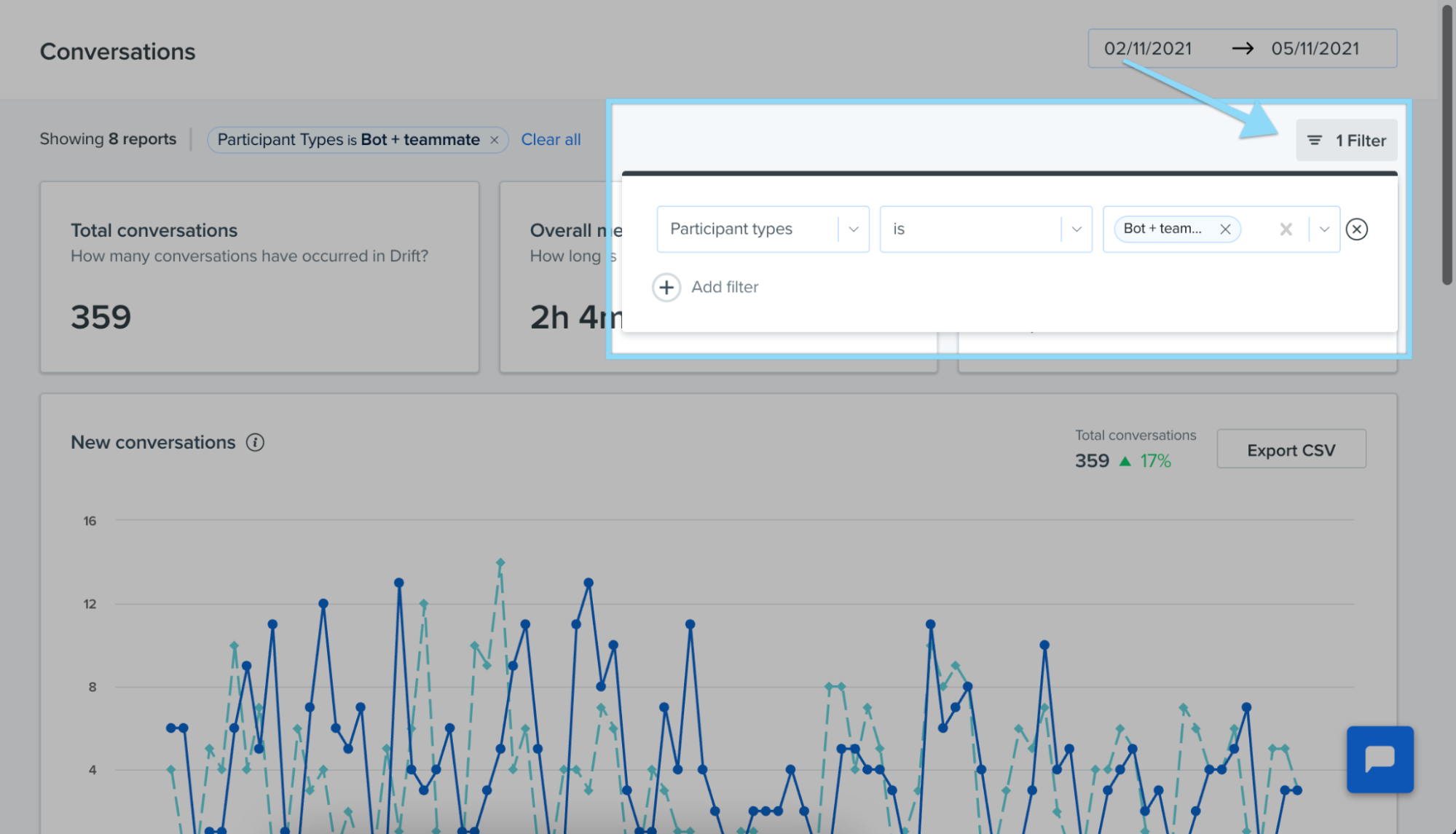Open the 'is' operator dropdown
Screen dimensions: 1456x834
click(985, 229)
